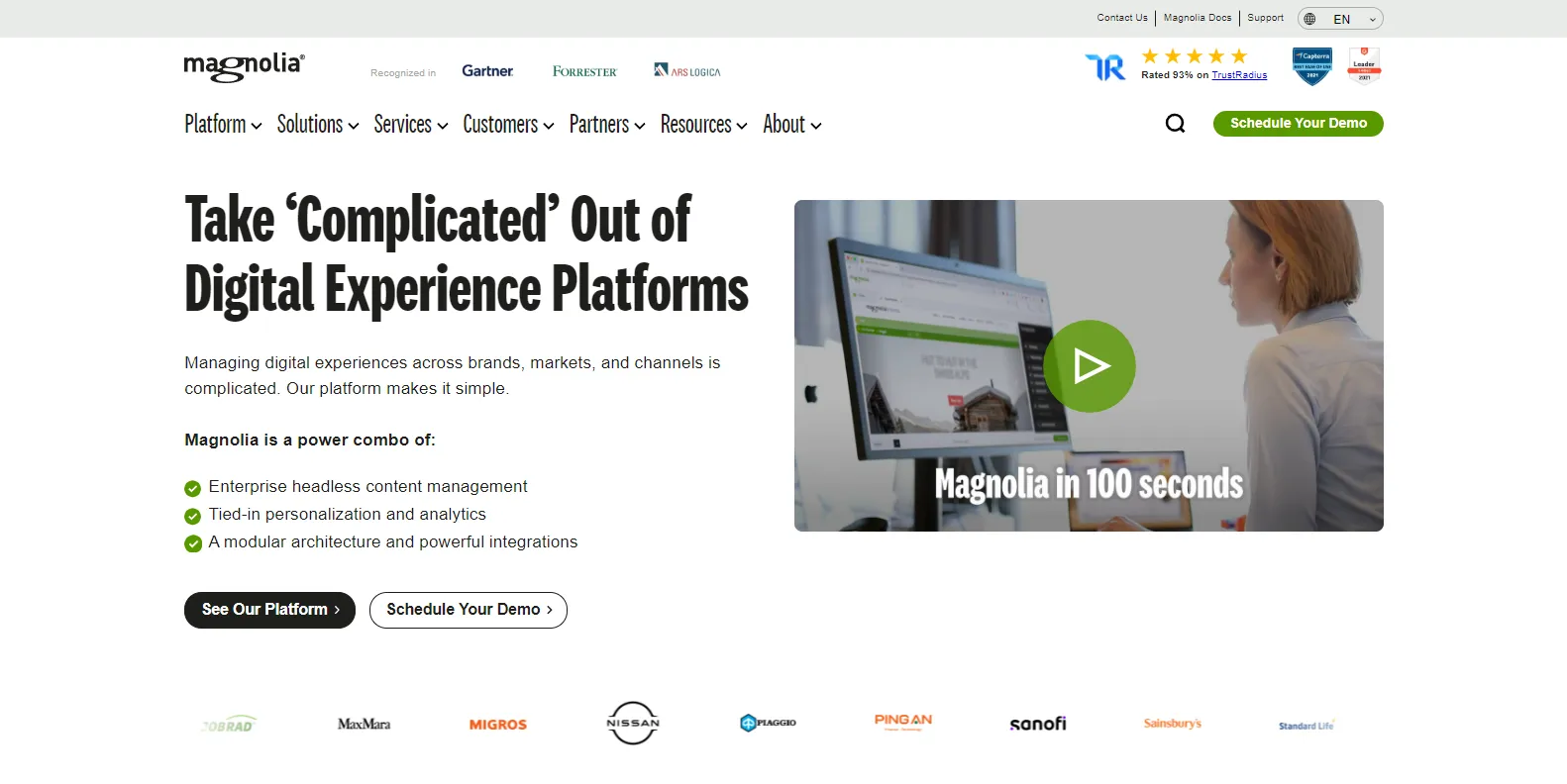This screenshot has height=784, width=1567.
Task: Click 'Enterprise headless content management' text
Action: 367,487
